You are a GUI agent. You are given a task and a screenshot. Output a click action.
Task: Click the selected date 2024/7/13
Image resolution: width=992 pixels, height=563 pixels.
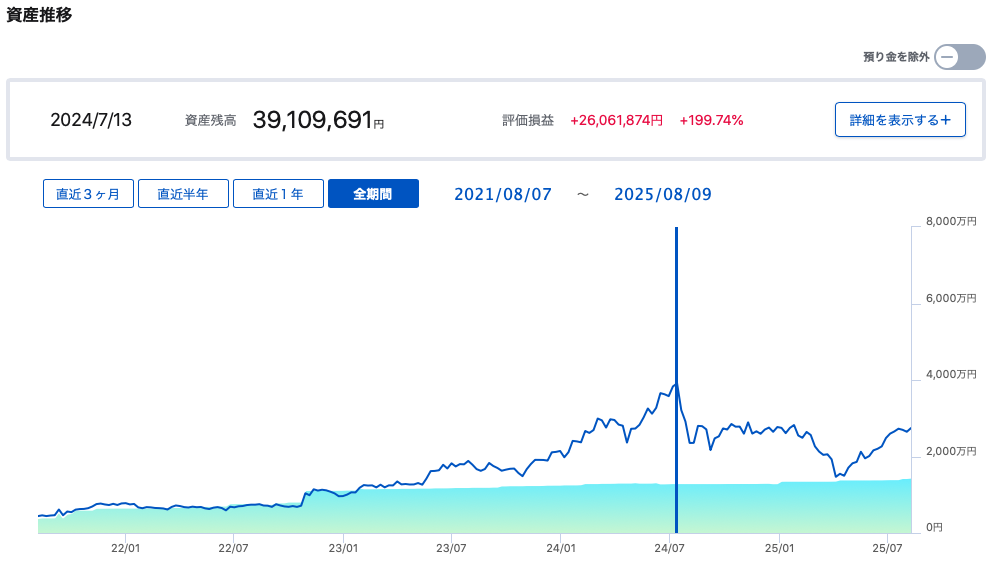(x=91, y=120)
